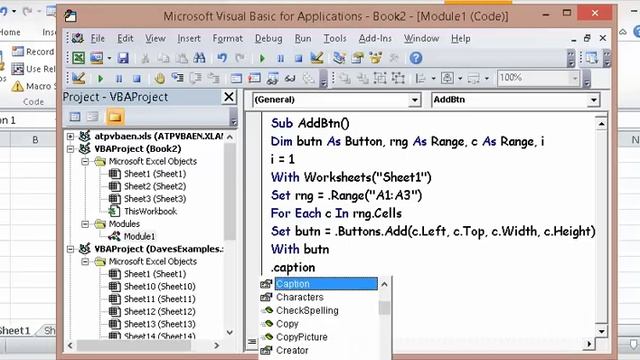
Task: Open Project Explorer from the toolbar icon
Action: [339, 58]
